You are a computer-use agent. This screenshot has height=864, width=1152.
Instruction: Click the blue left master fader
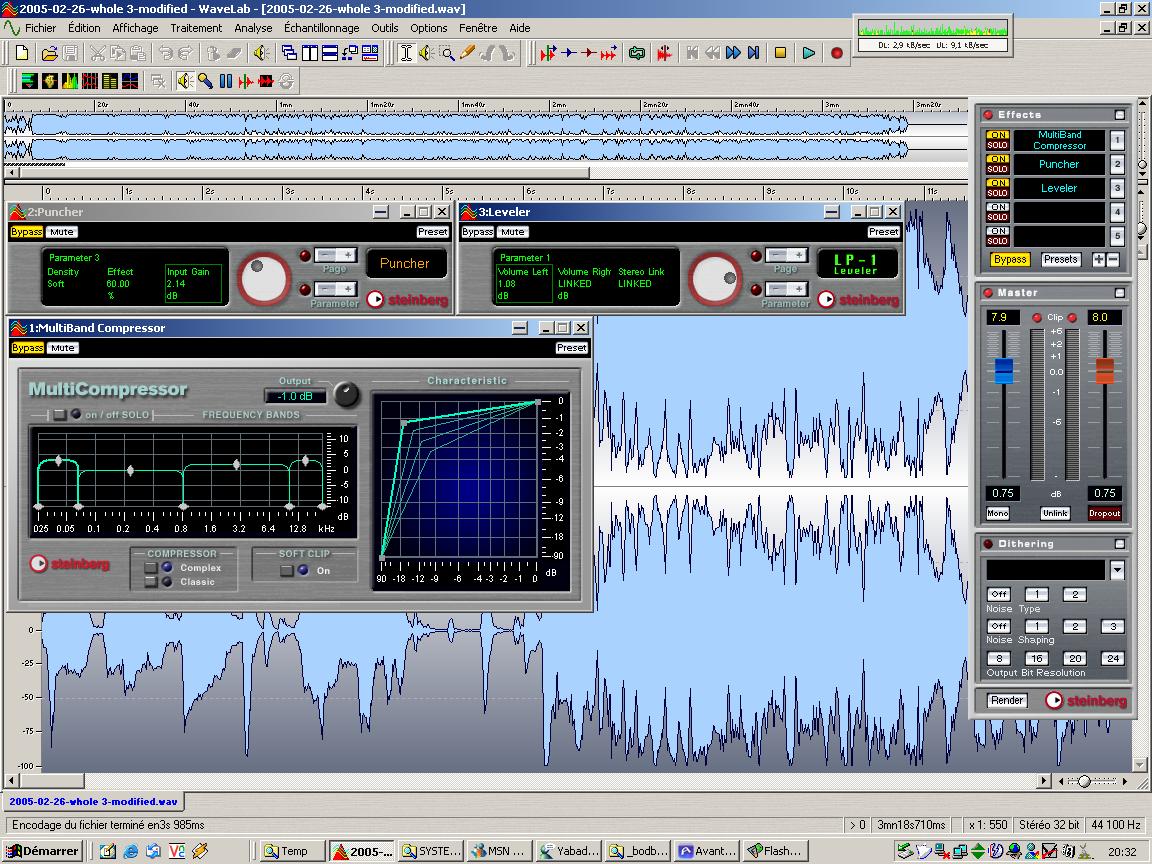tap(1003, 370)
